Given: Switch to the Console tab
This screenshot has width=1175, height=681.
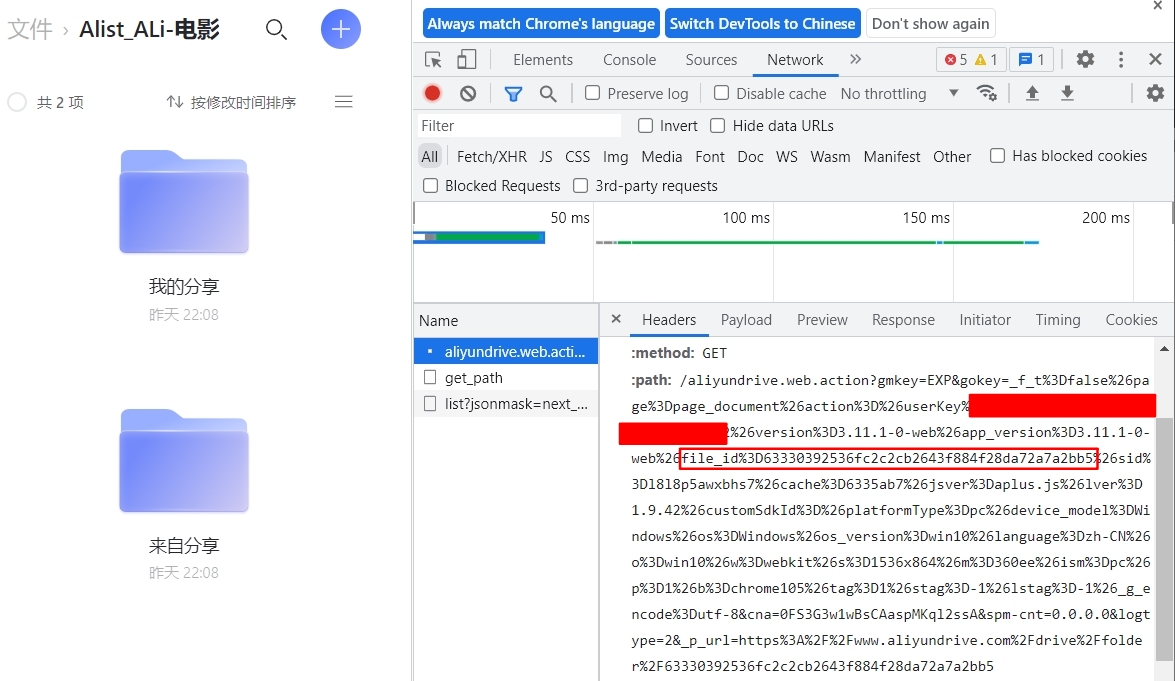Looking at the screenshot, I should click(x=629, y=60).
